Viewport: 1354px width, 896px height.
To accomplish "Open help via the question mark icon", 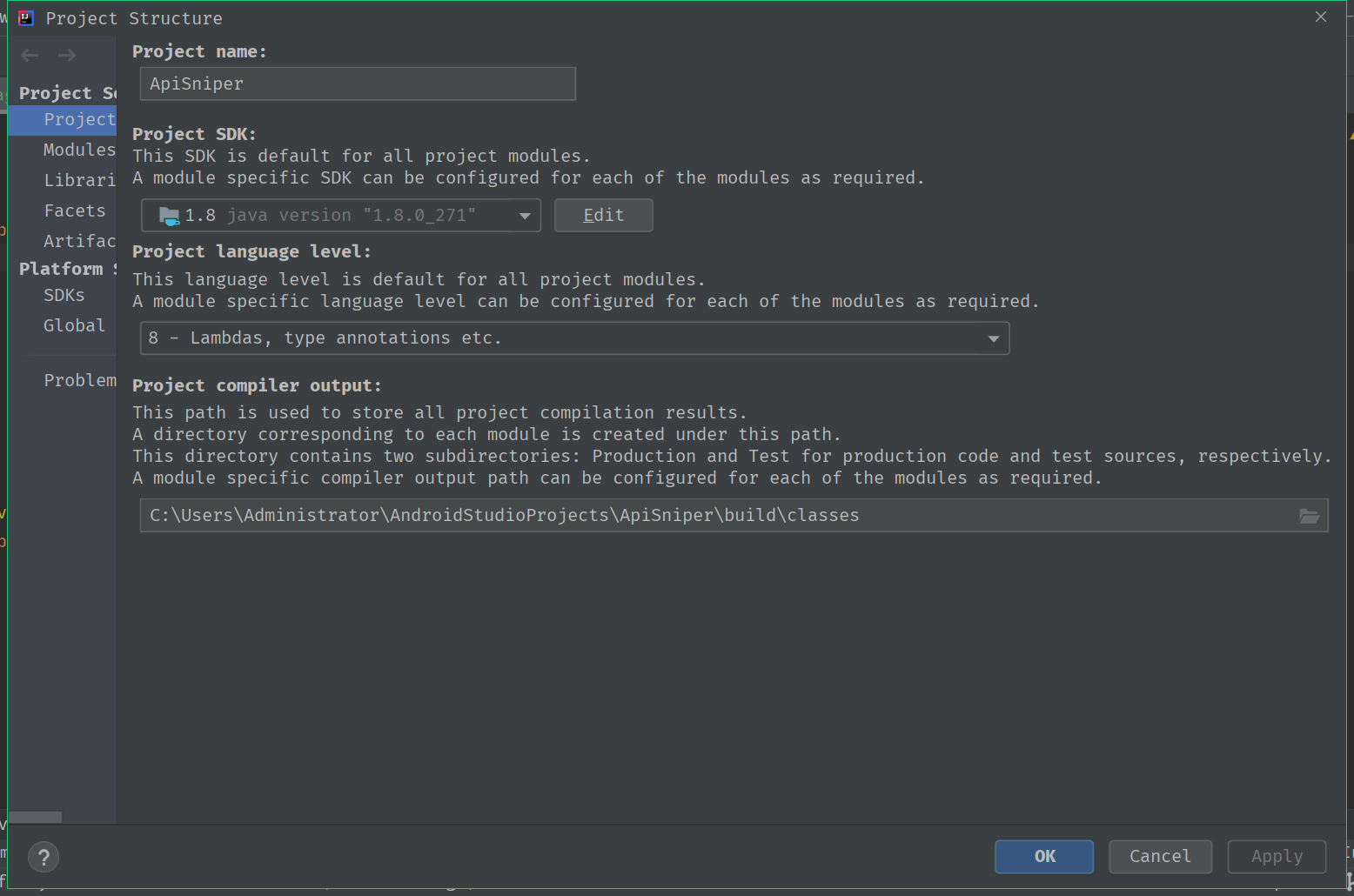I will click(44, 857).
